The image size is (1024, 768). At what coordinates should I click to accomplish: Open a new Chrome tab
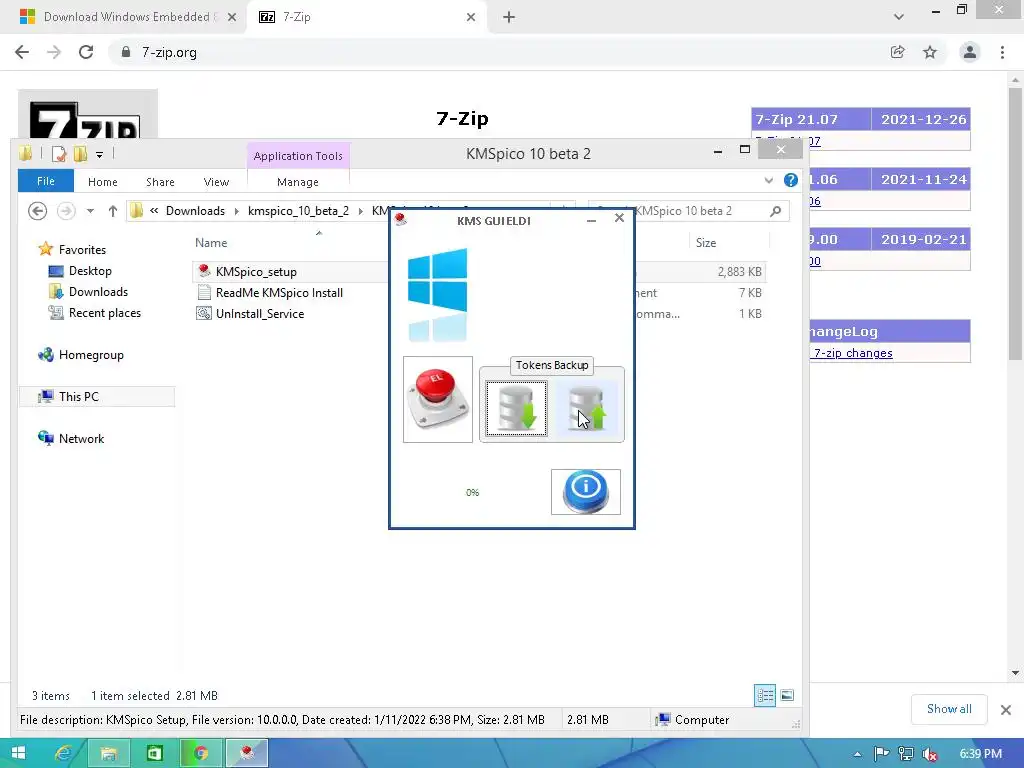click(x=509, y=18)
